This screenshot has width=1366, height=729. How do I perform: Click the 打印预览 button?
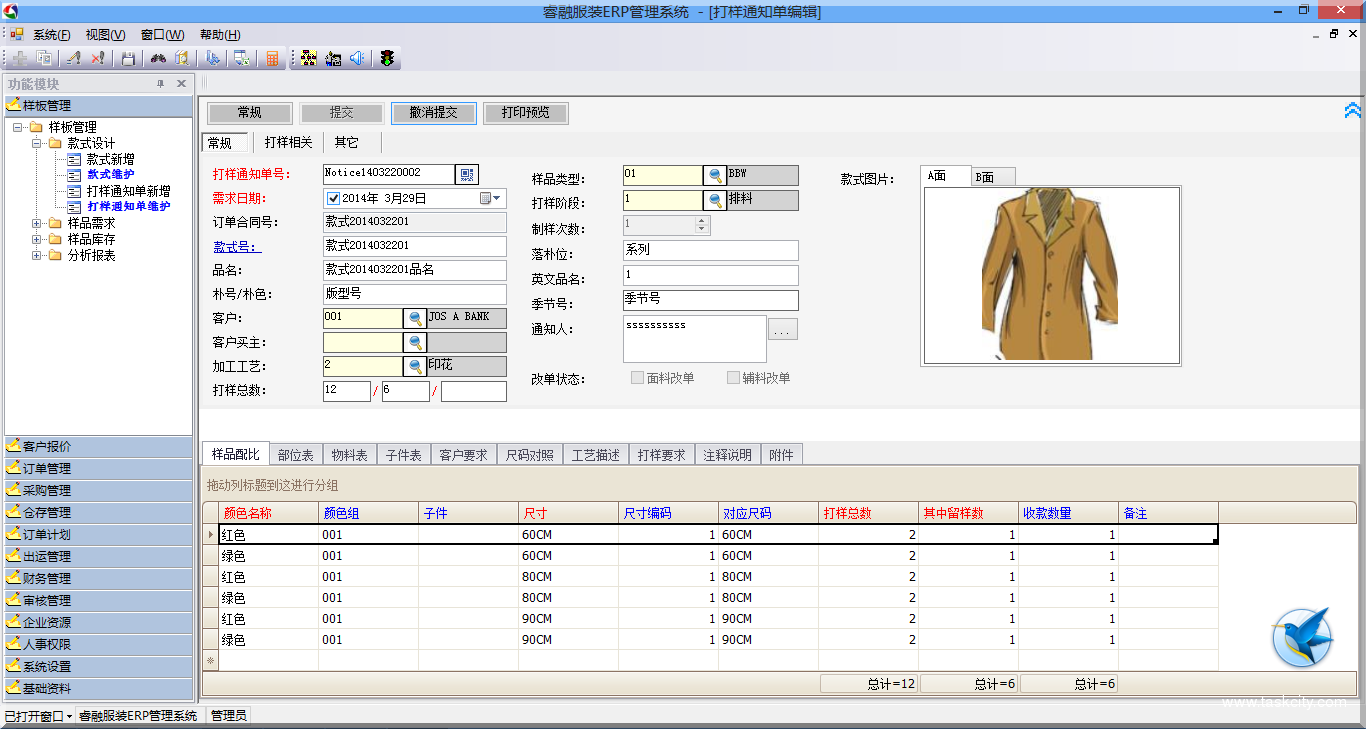(x=525, y=113)
